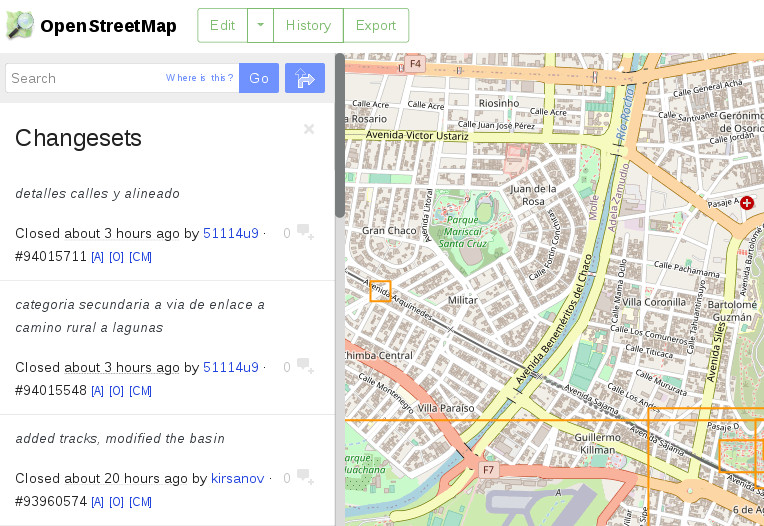764x526 pixels.
Task: Click the 'Riosinho' map label
Action: [x=499, y=103]
